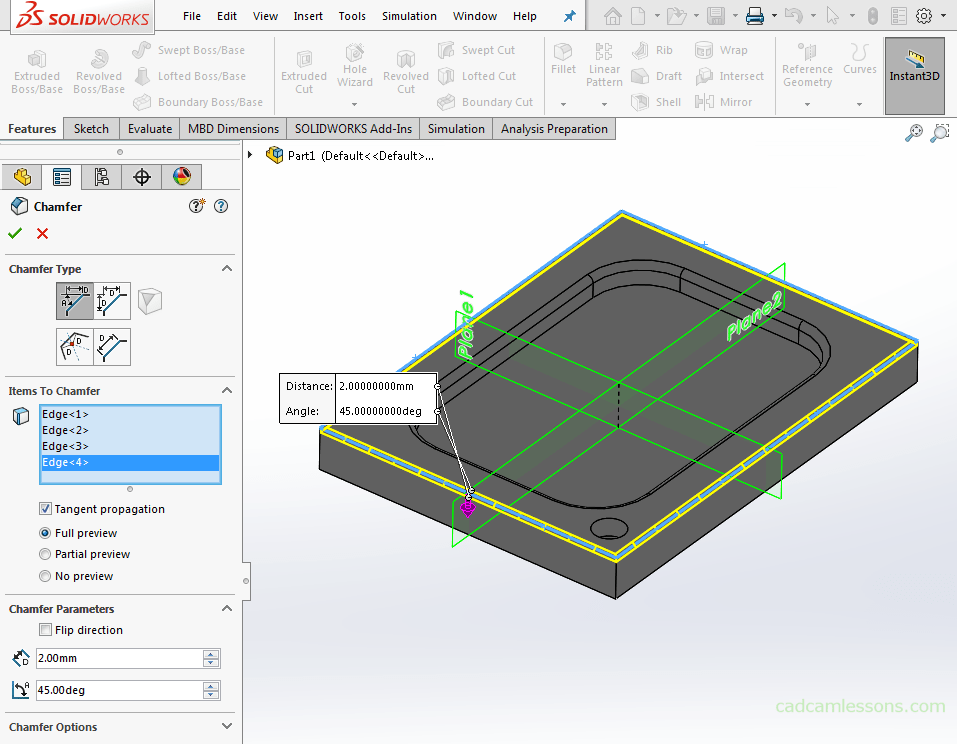Open the chamfer Help question mark
Image resolution: width=957 pixels, height=744 pixels.
221,206
